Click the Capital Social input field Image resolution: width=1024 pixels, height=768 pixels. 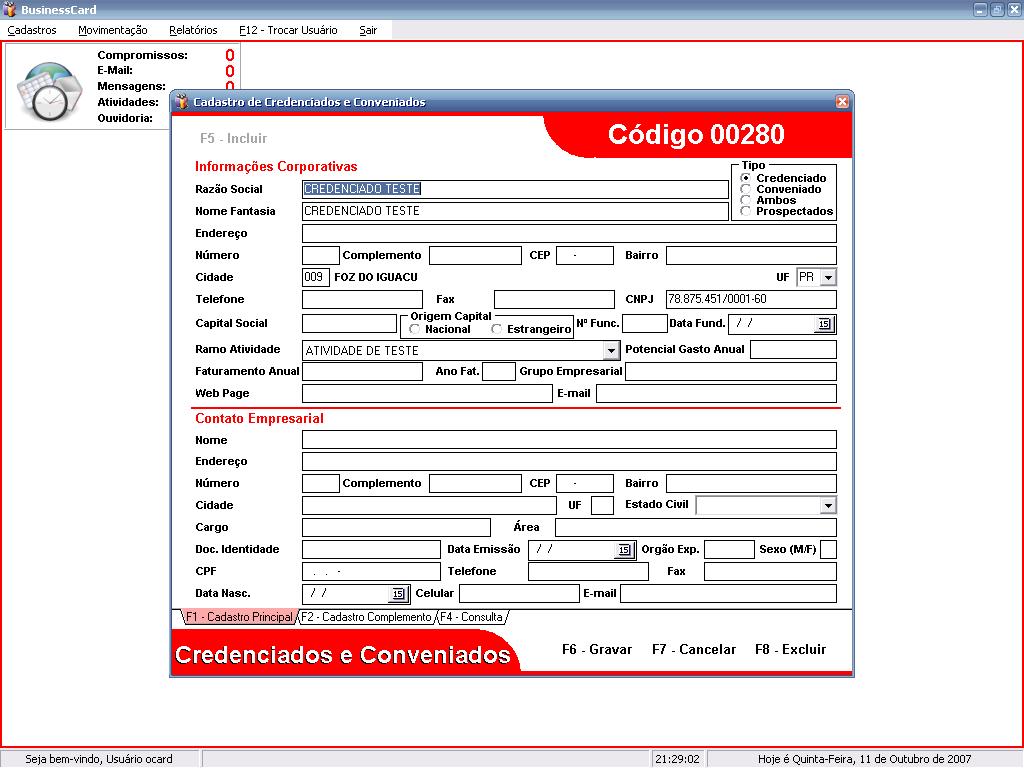click(x=349, y=324)
